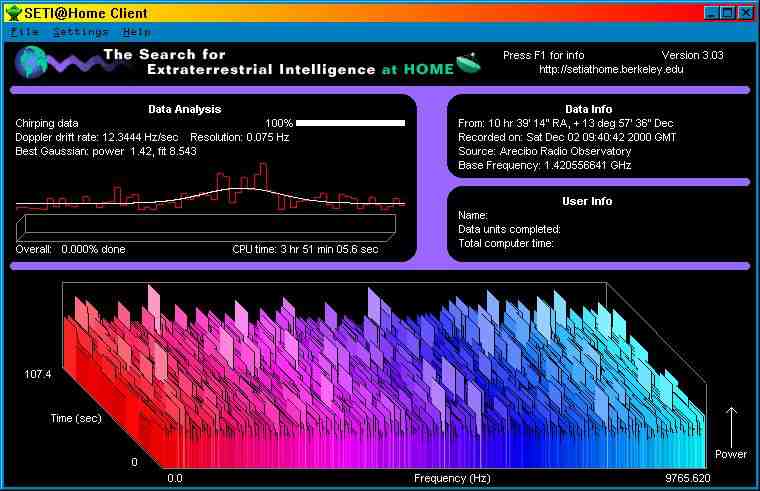Click 'Source: Arecibo Radio Observatory' text

point(544,151)
